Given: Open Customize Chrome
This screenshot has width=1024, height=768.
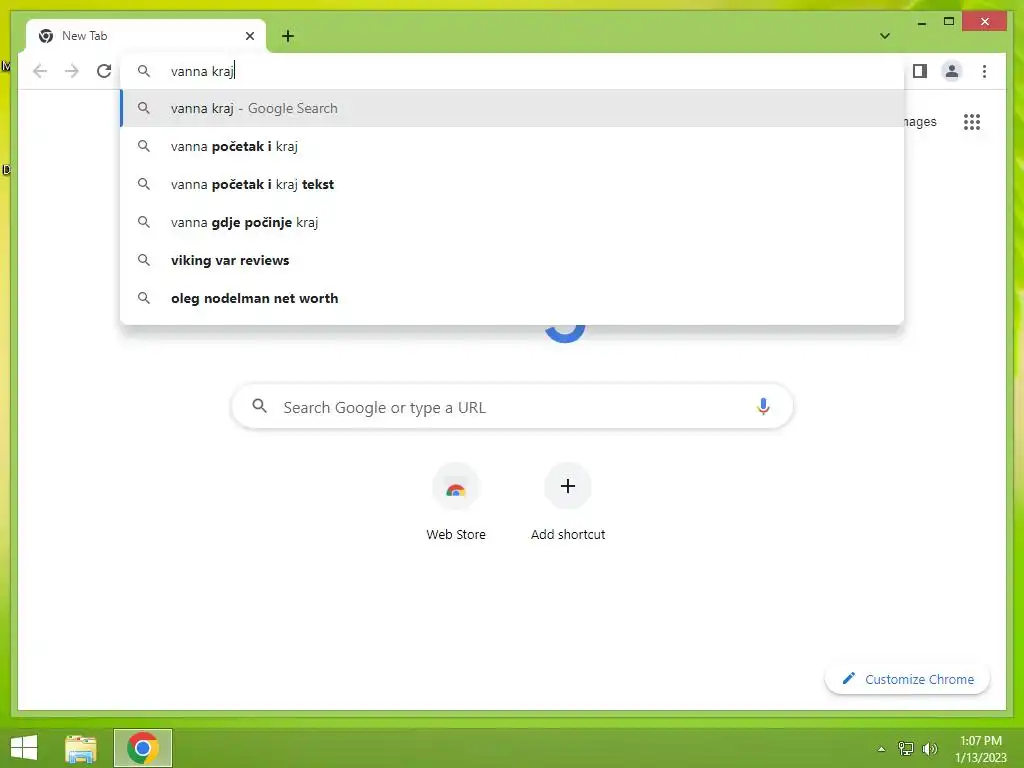Looking at the screenshot, I should coord(908,679).
